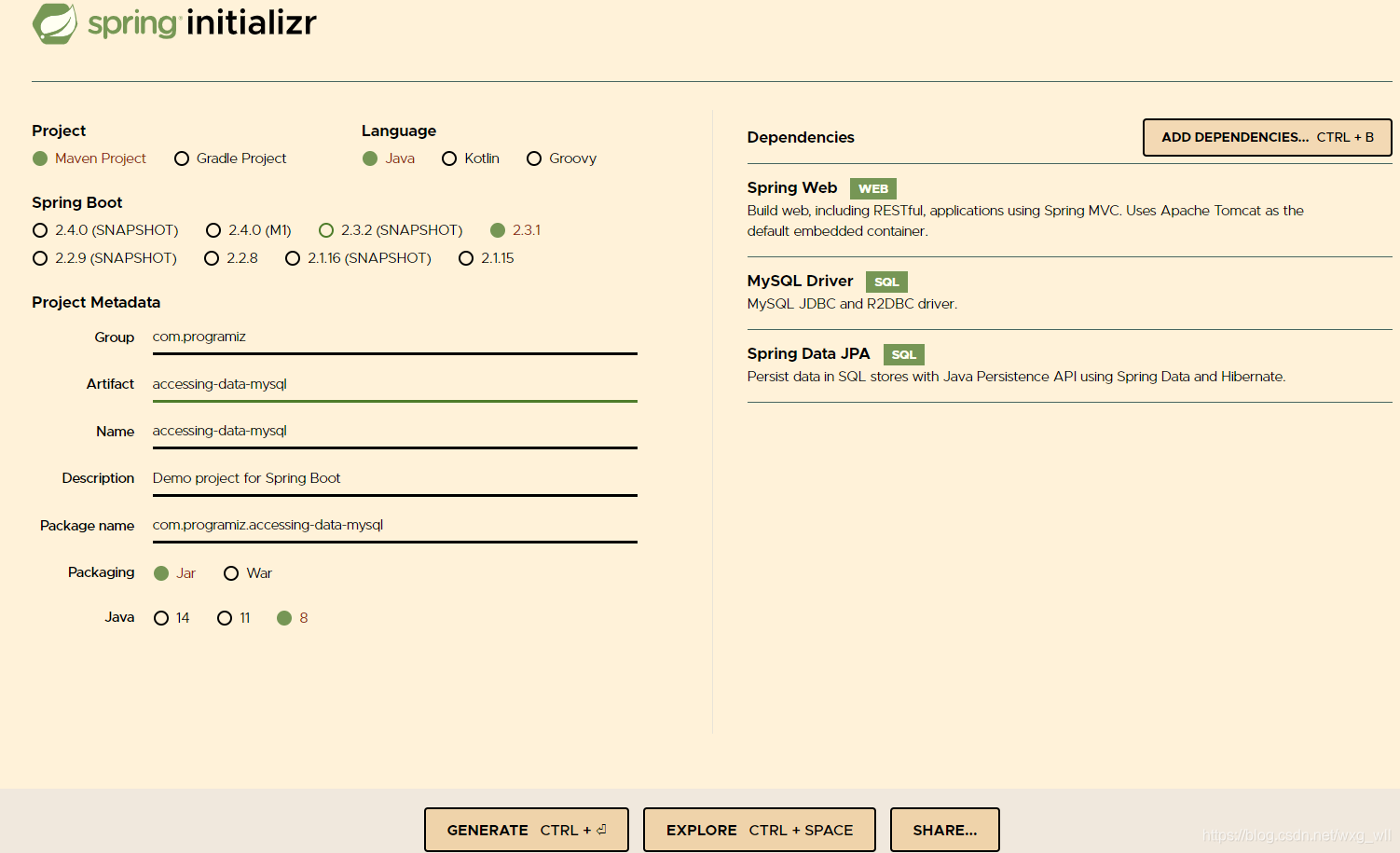Click the MySQL Driver dependency title
The image size is (1400, 853).
tap(800, 281)
